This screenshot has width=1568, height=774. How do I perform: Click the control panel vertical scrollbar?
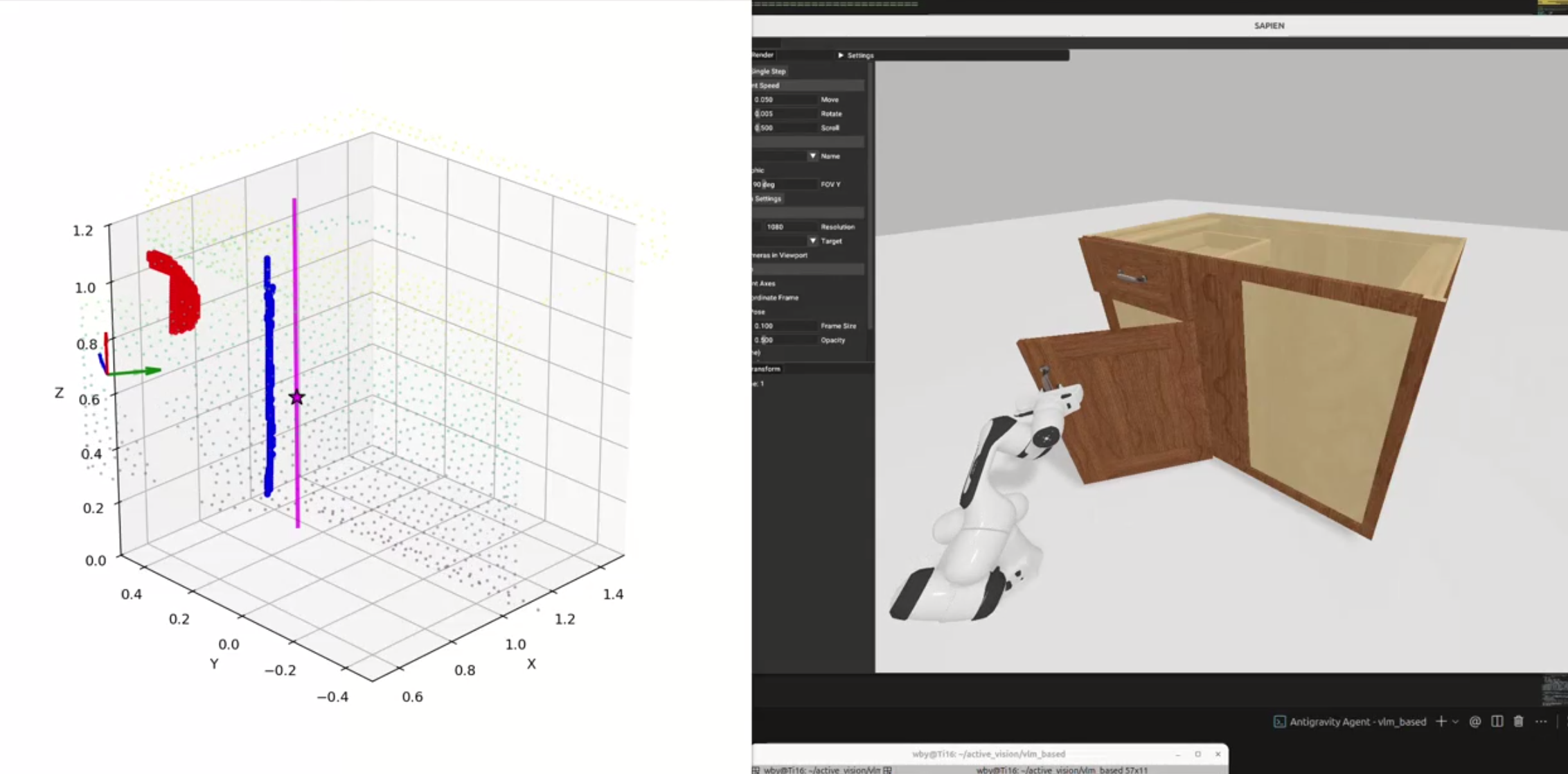(x=871, y=195)
